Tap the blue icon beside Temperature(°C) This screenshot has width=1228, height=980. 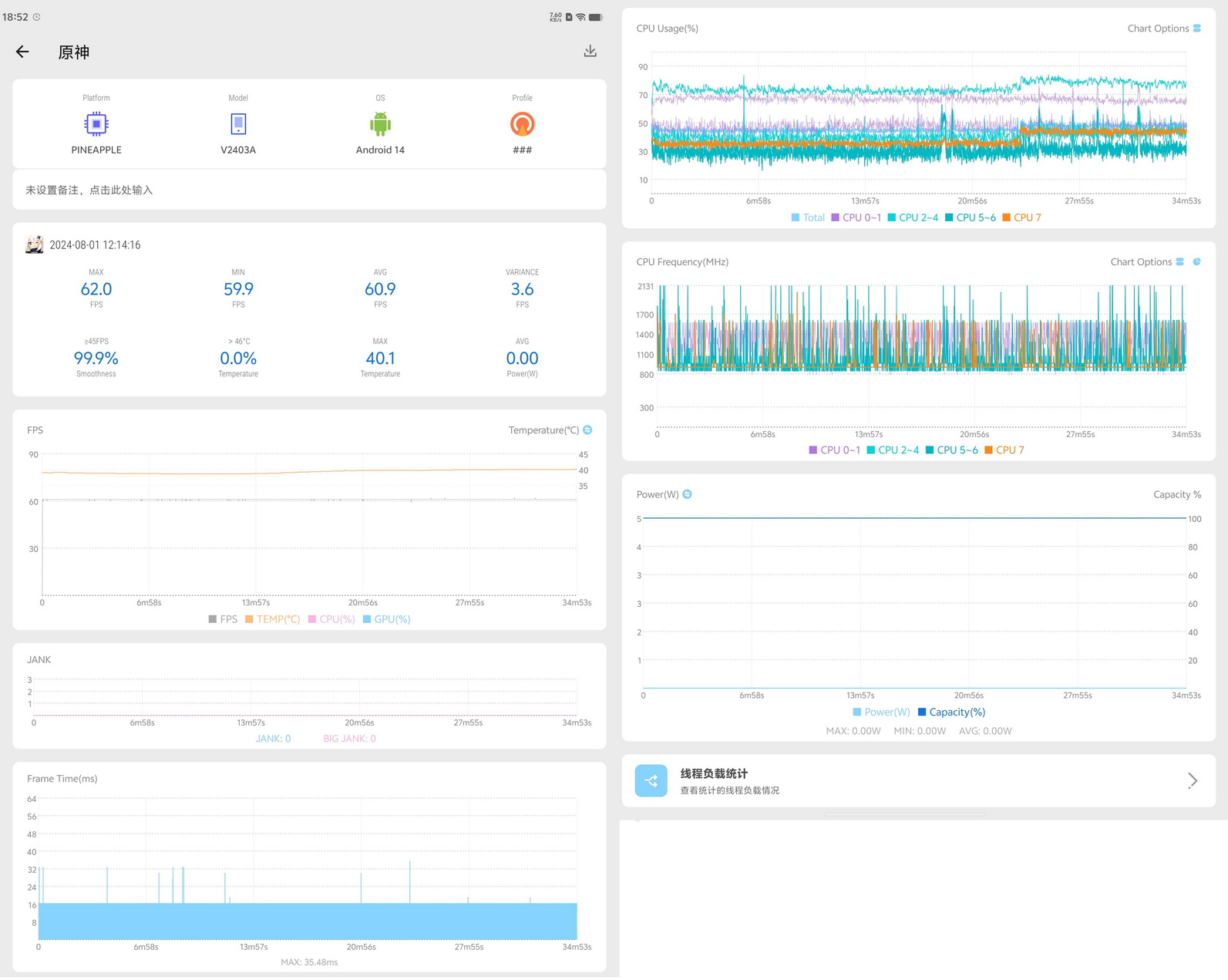[x=587, y=429]
